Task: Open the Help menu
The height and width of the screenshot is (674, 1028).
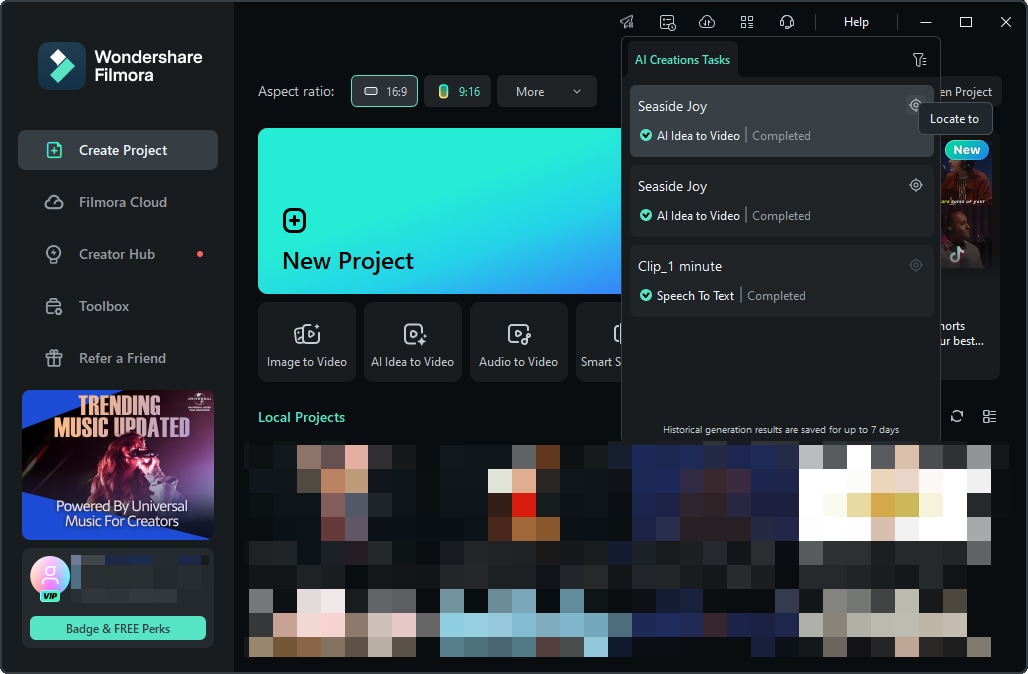Action: click(856, 22)
